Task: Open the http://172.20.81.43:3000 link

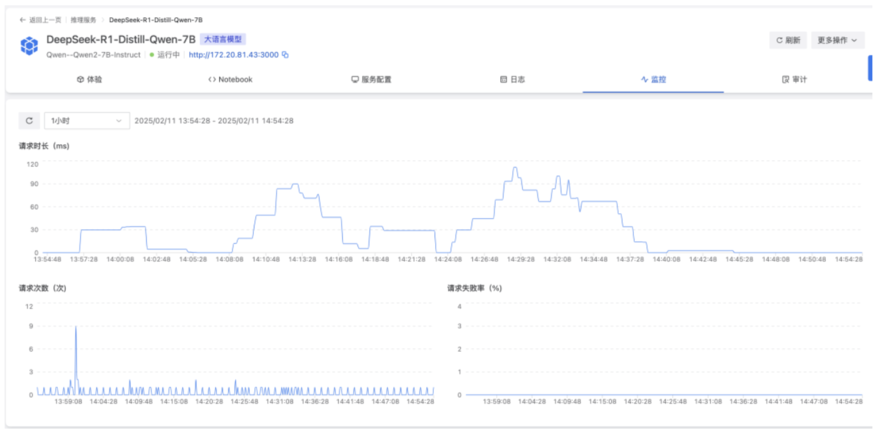Action: pos(234,55)
